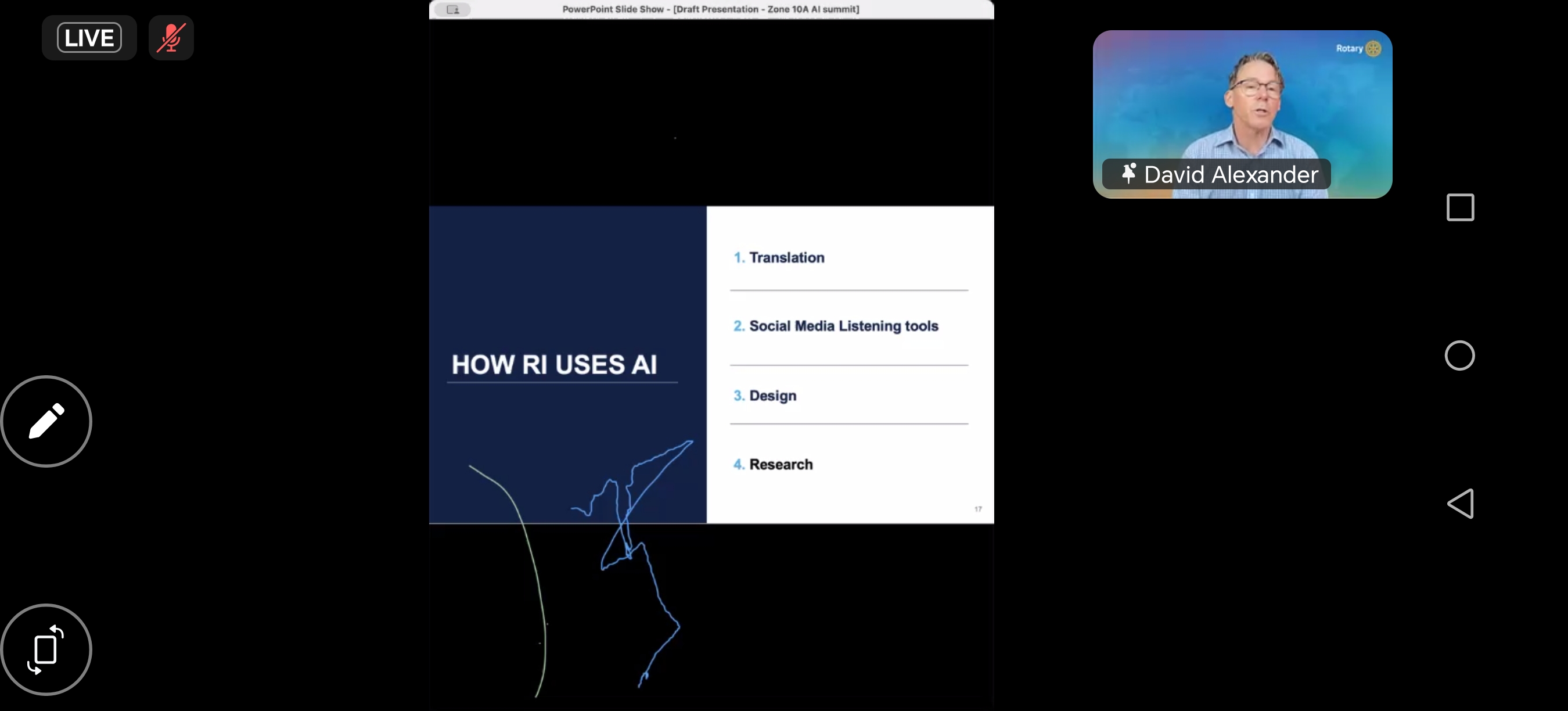Tap the Android back triangle button
This screenshot has height=711, width=1568.
[1460, 504]
